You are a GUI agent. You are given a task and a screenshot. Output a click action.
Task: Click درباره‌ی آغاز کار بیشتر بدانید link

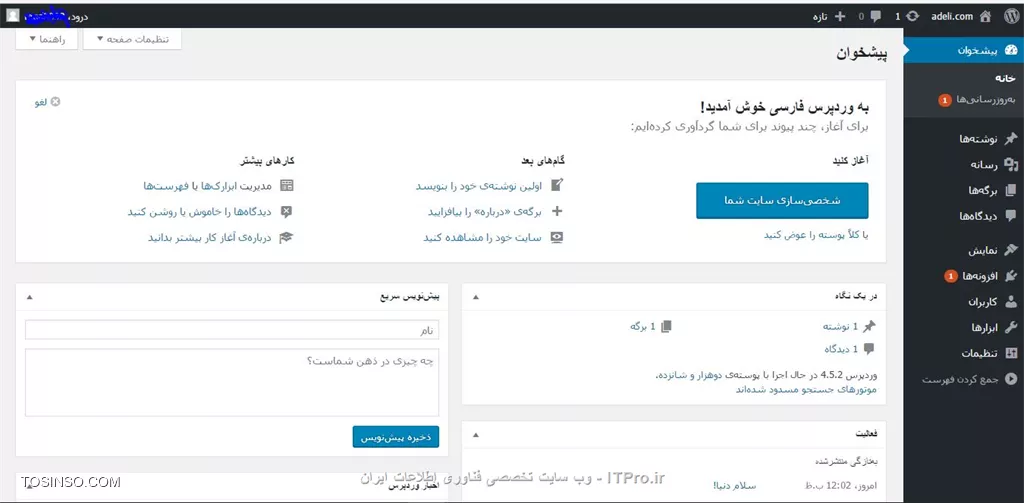209,238
